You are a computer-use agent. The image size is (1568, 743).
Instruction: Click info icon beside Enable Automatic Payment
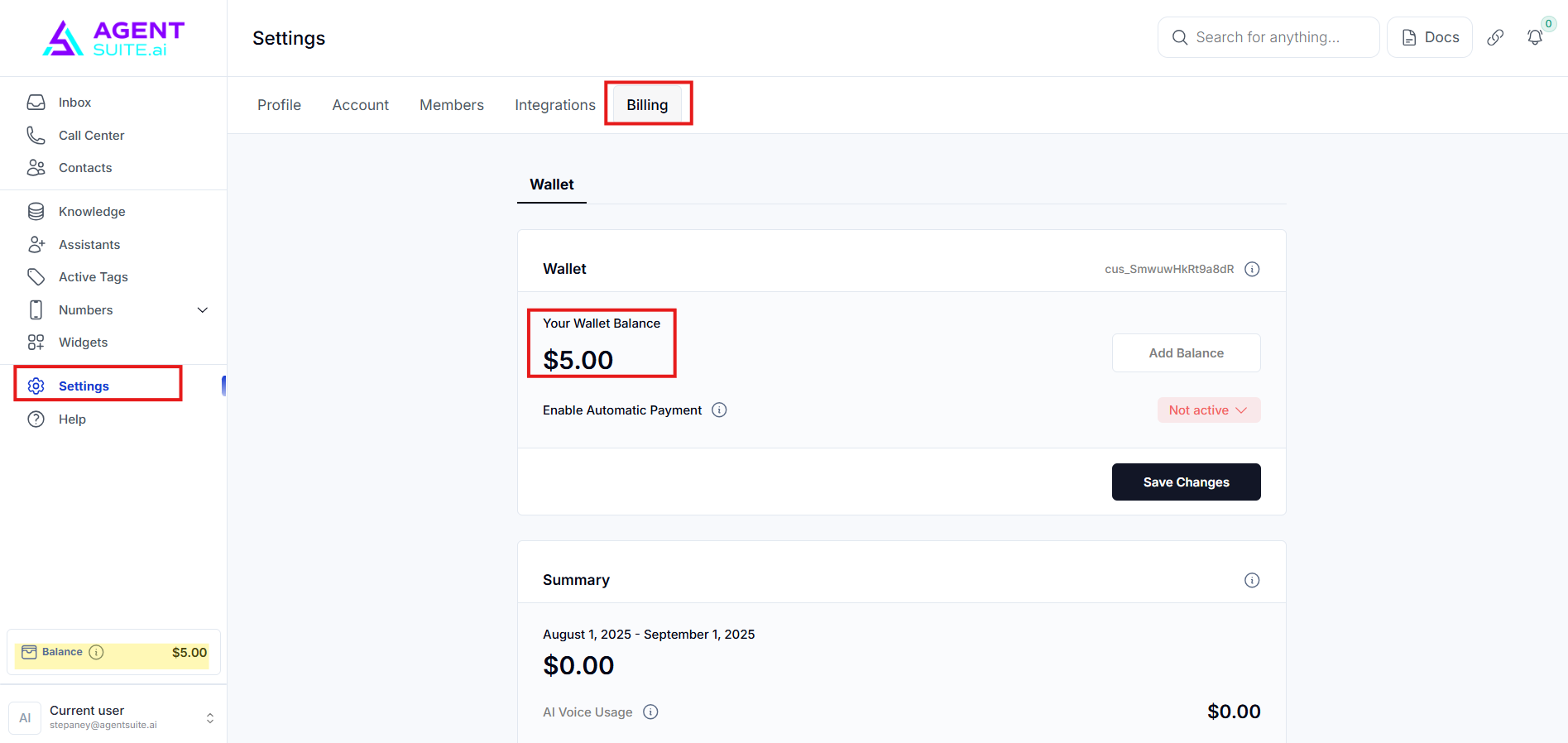point(719,410)
